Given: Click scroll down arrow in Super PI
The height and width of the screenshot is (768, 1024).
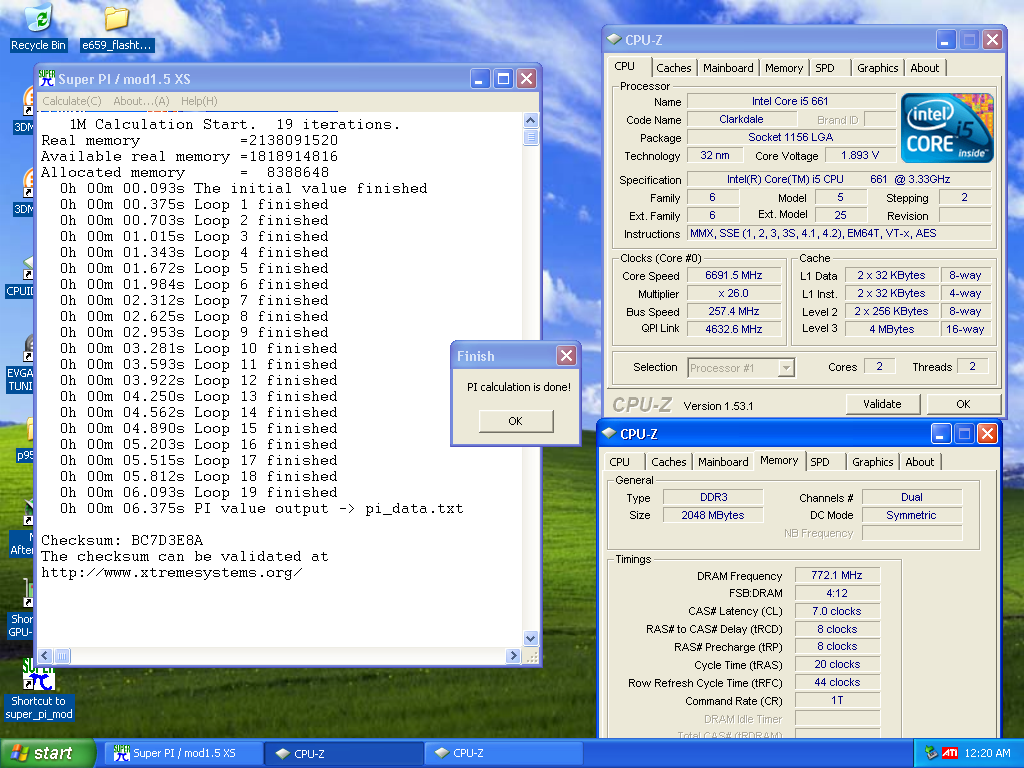Looking at the screenshot, I should (x=531, y=639).
